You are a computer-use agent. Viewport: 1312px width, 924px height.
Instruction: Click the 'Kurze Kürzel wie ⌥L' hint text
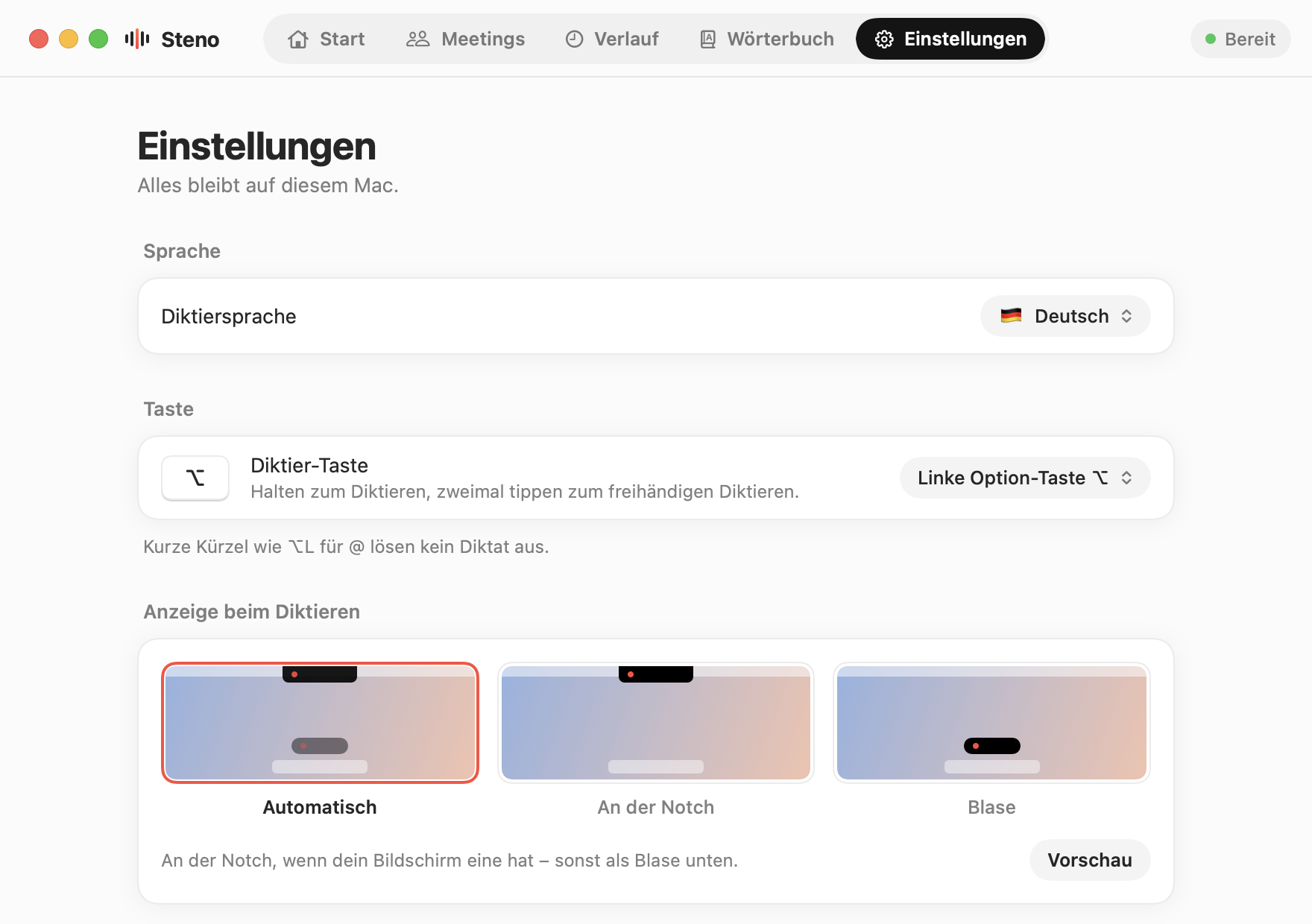click(x=346, y=547)
